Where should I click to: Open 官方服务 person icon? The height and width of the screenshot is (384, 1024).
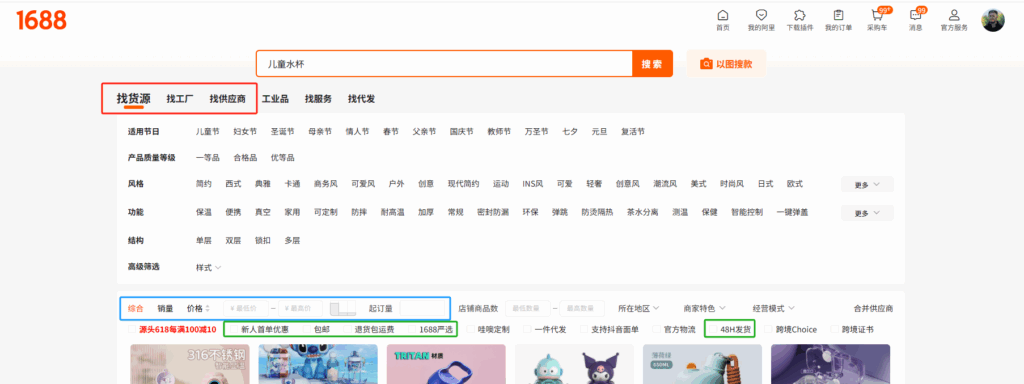pyautogui.click(x=954, y=15)
